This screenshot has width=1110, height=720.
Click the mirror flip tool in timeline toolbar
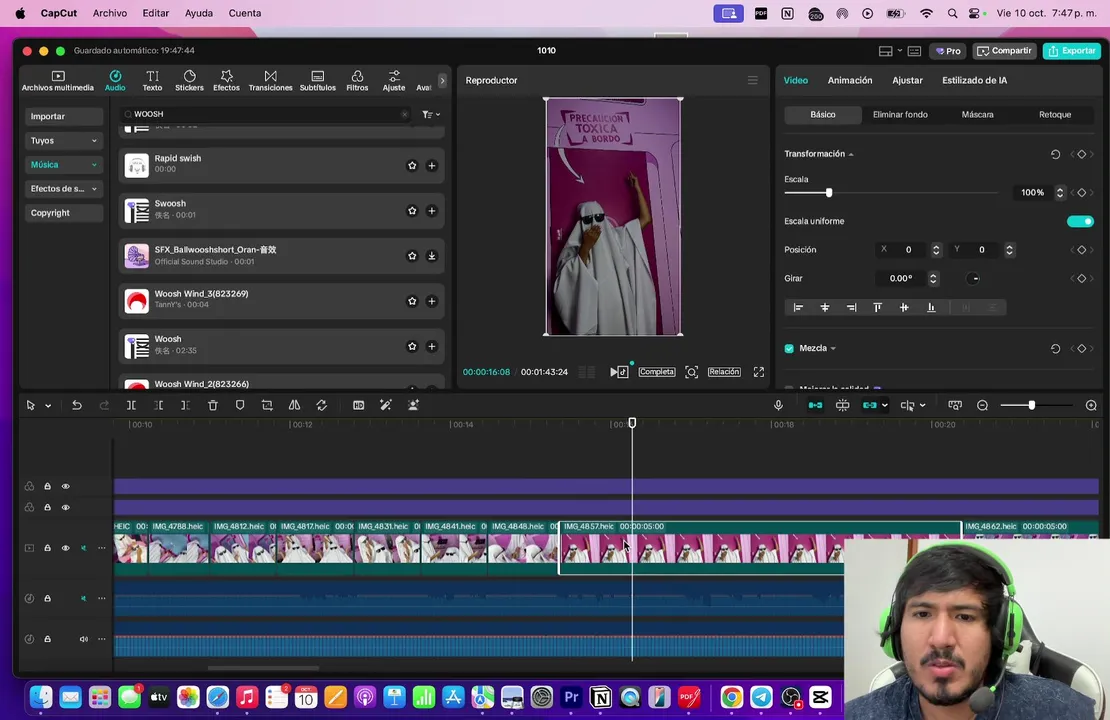coord(294,405)
